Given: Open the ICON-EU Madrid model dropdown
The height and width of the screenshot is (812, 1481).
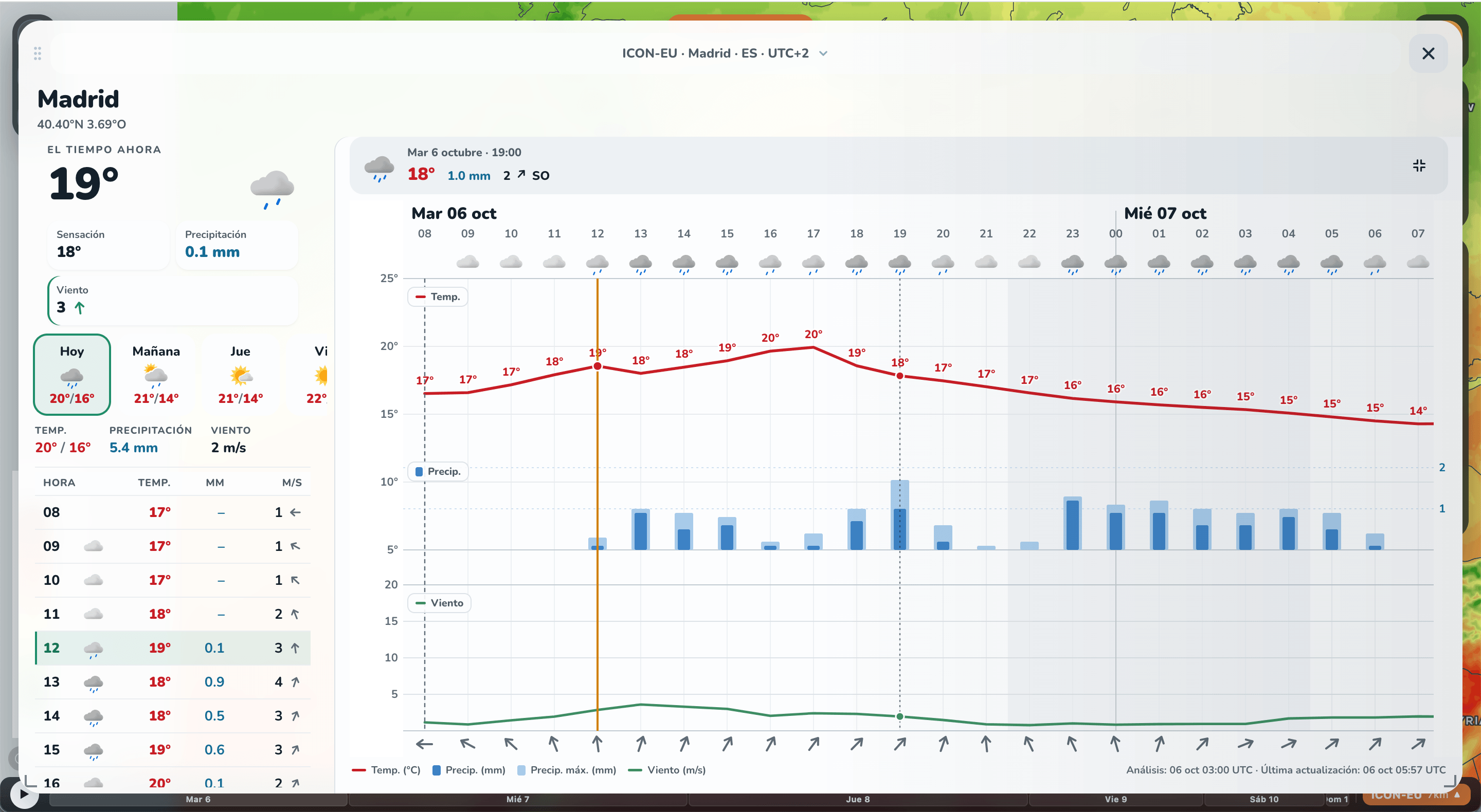Looking at the screenshot, I should (x=725, y=53).
